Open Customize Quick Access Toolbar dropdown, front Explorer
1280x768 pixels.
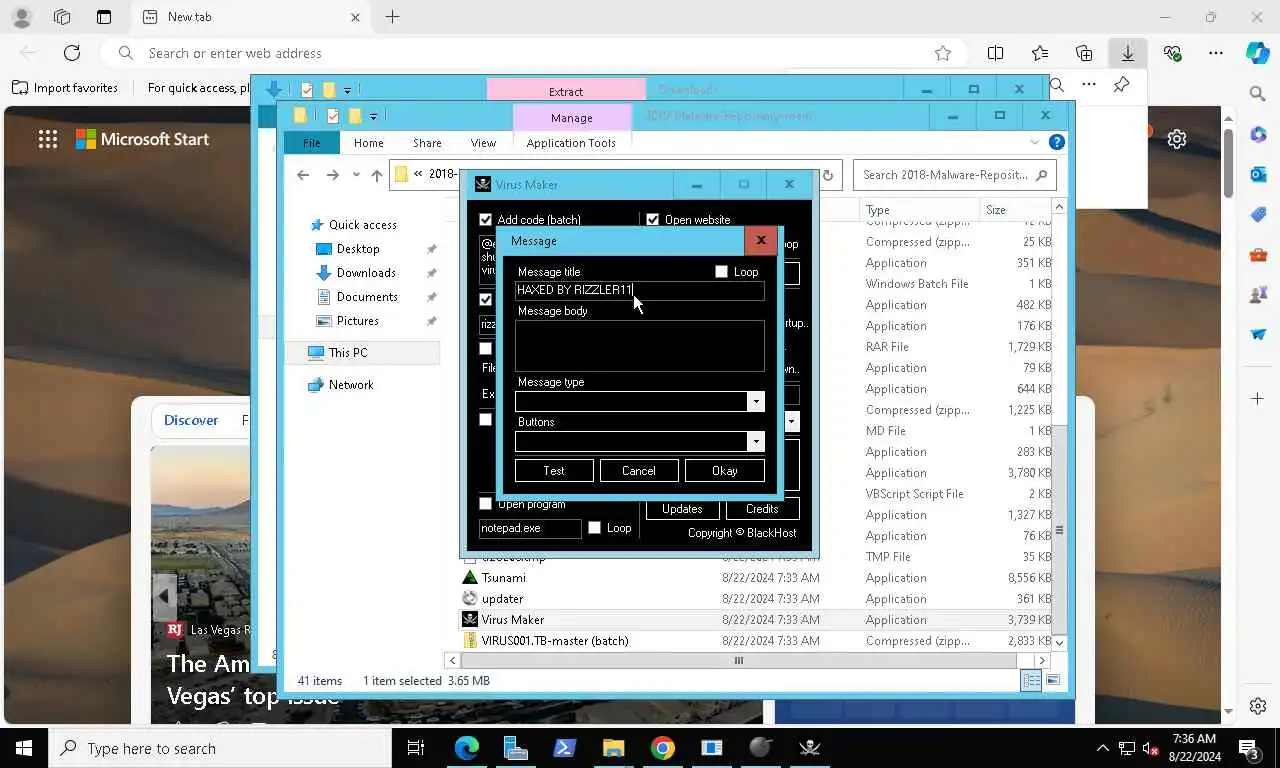pyautogui.click(x=373, y=117)
